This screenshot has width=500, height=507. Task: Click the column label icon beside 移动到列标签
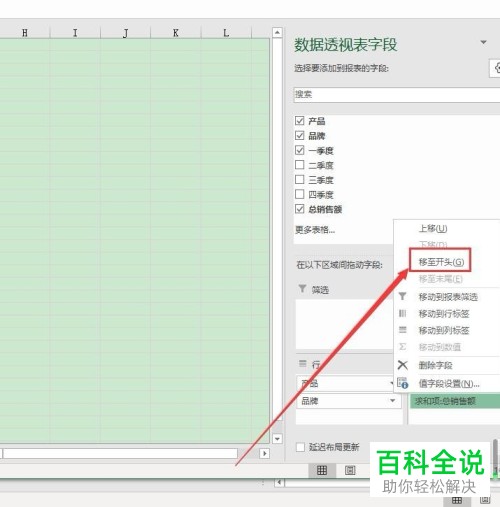tap(403, 330)
